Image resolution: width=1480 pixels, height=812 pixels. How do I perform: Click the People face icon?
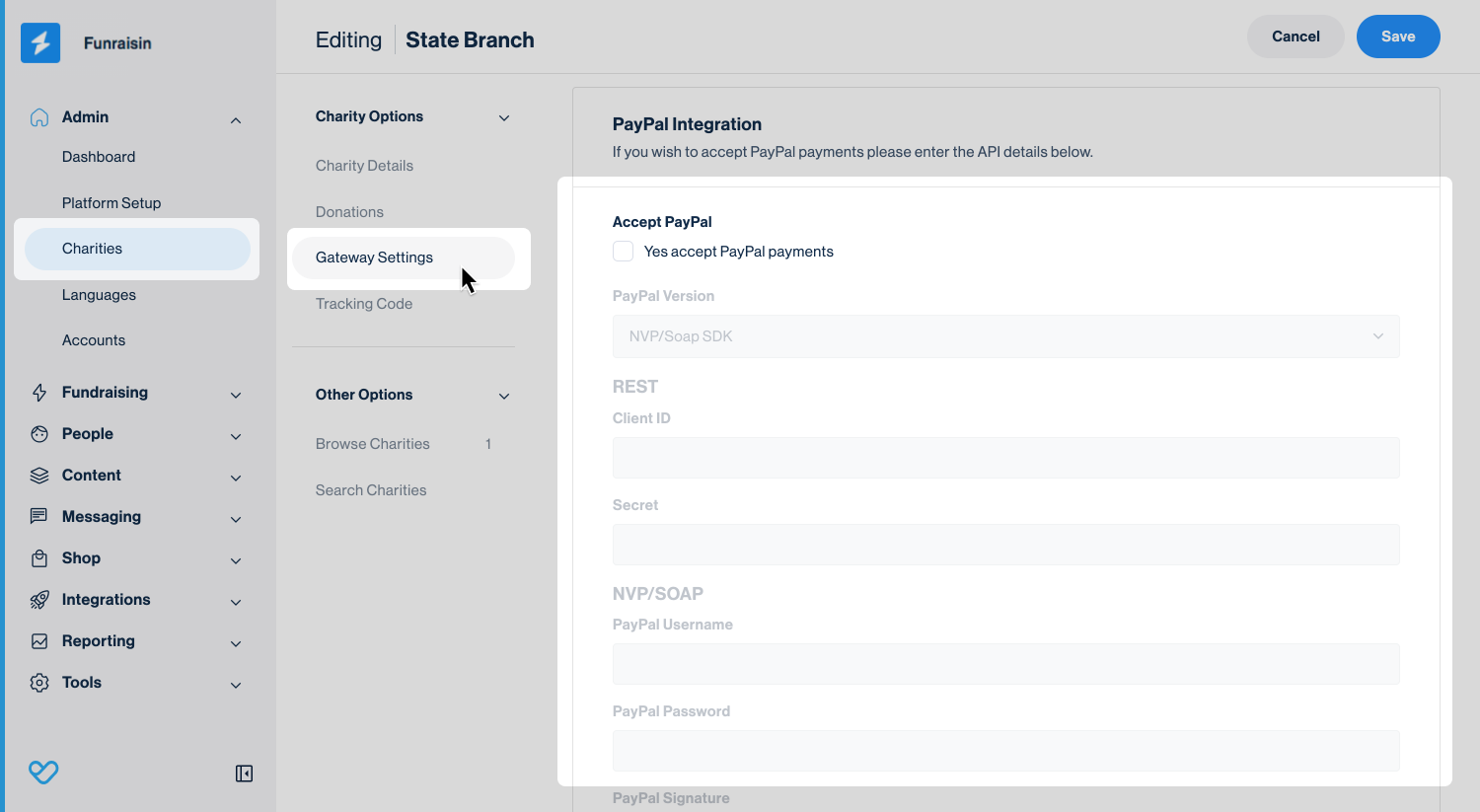39,434
